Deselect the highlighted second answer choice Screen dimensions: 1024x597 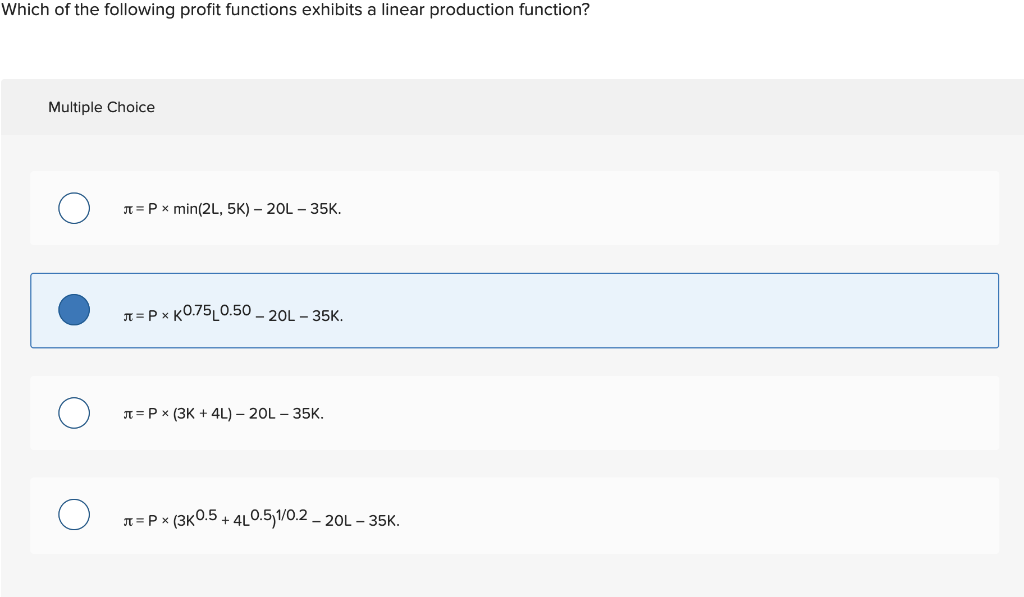[x=73, y=310]
